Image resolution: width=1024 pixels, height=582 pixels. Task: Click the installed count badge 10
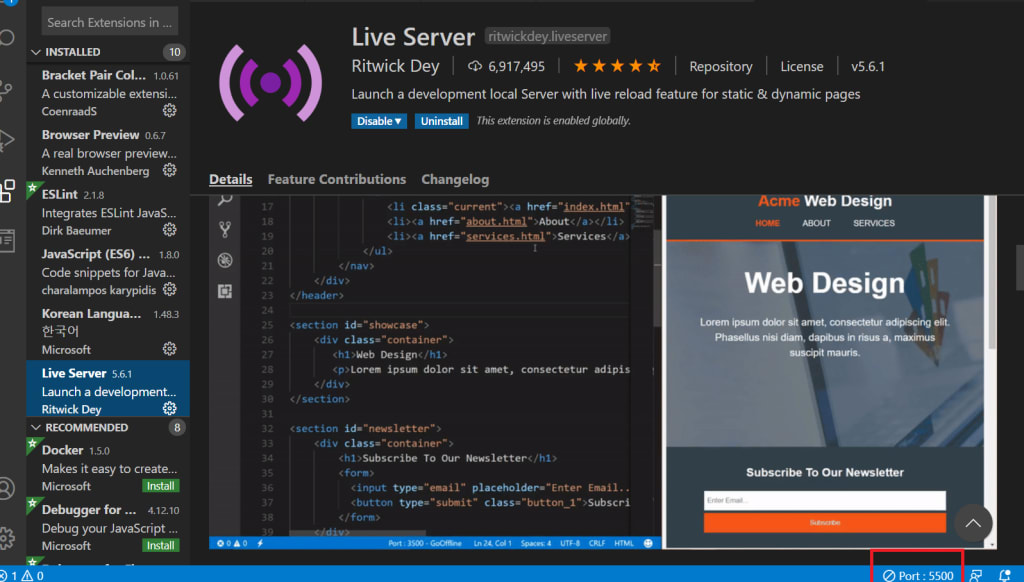(x=174, y=52)
